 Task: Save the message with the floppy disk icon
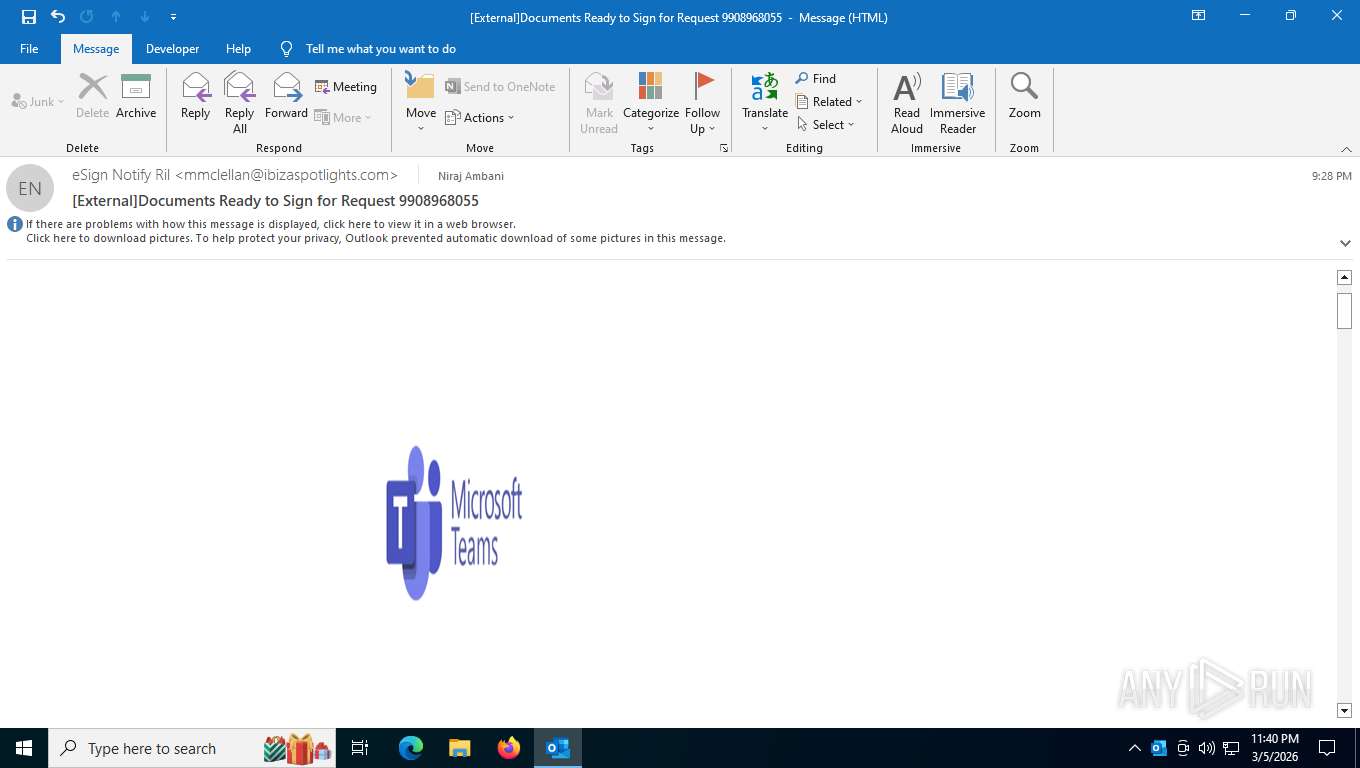tap(29, 17)
